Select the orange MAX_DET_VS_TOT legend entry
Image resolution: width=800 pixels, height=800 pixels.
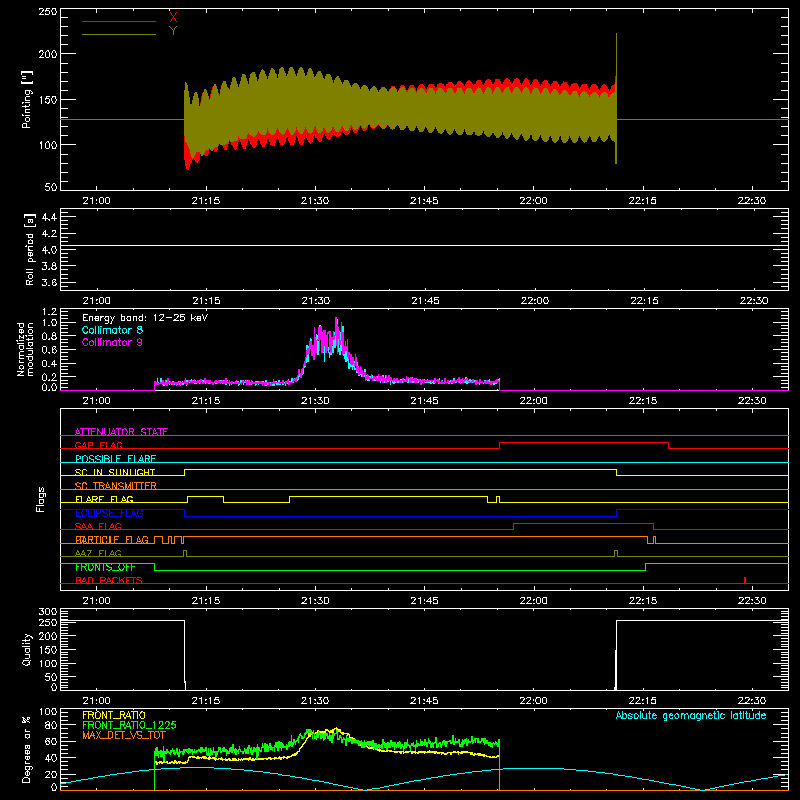tap(124, 735)
